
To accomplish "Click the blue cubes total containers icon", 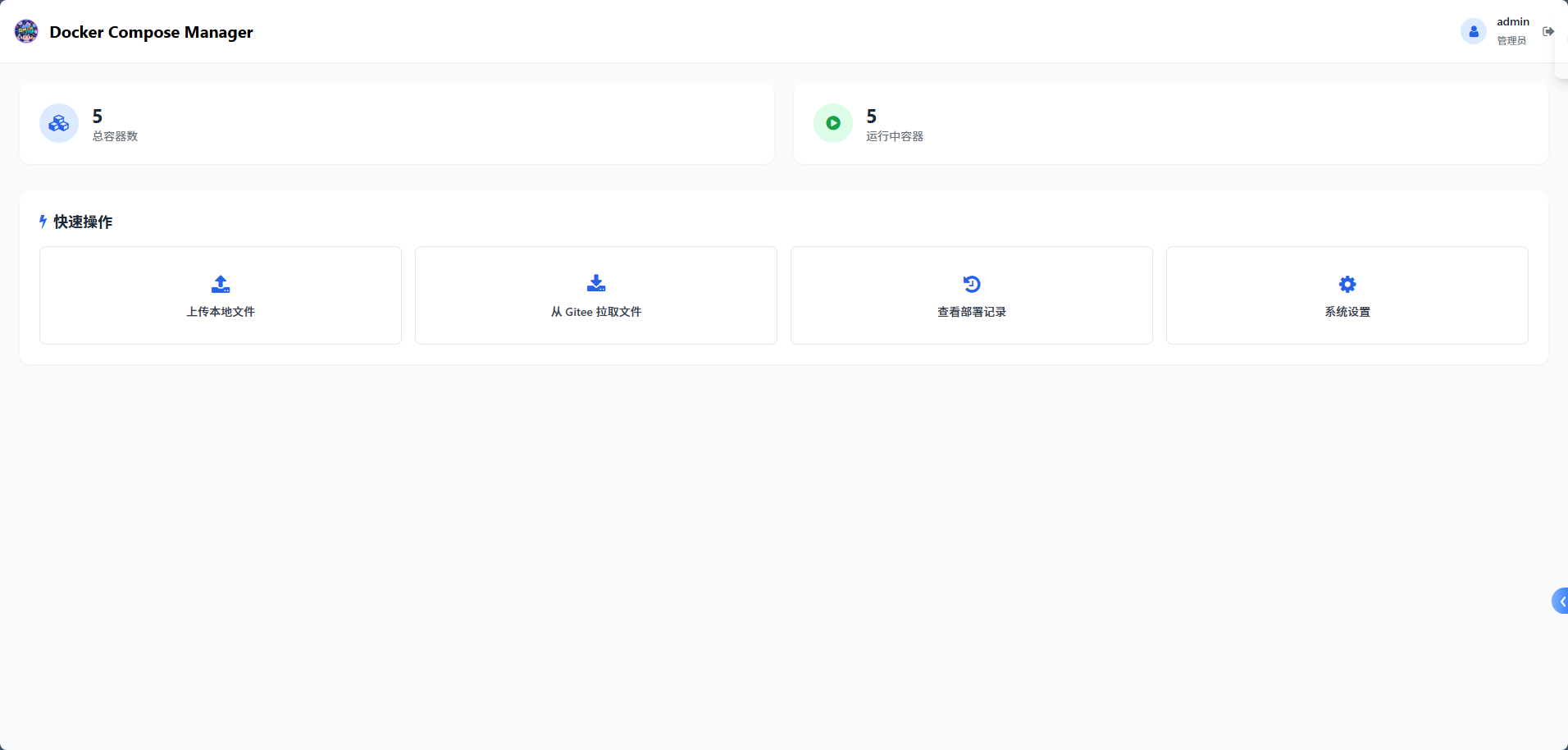I will 59,123.
